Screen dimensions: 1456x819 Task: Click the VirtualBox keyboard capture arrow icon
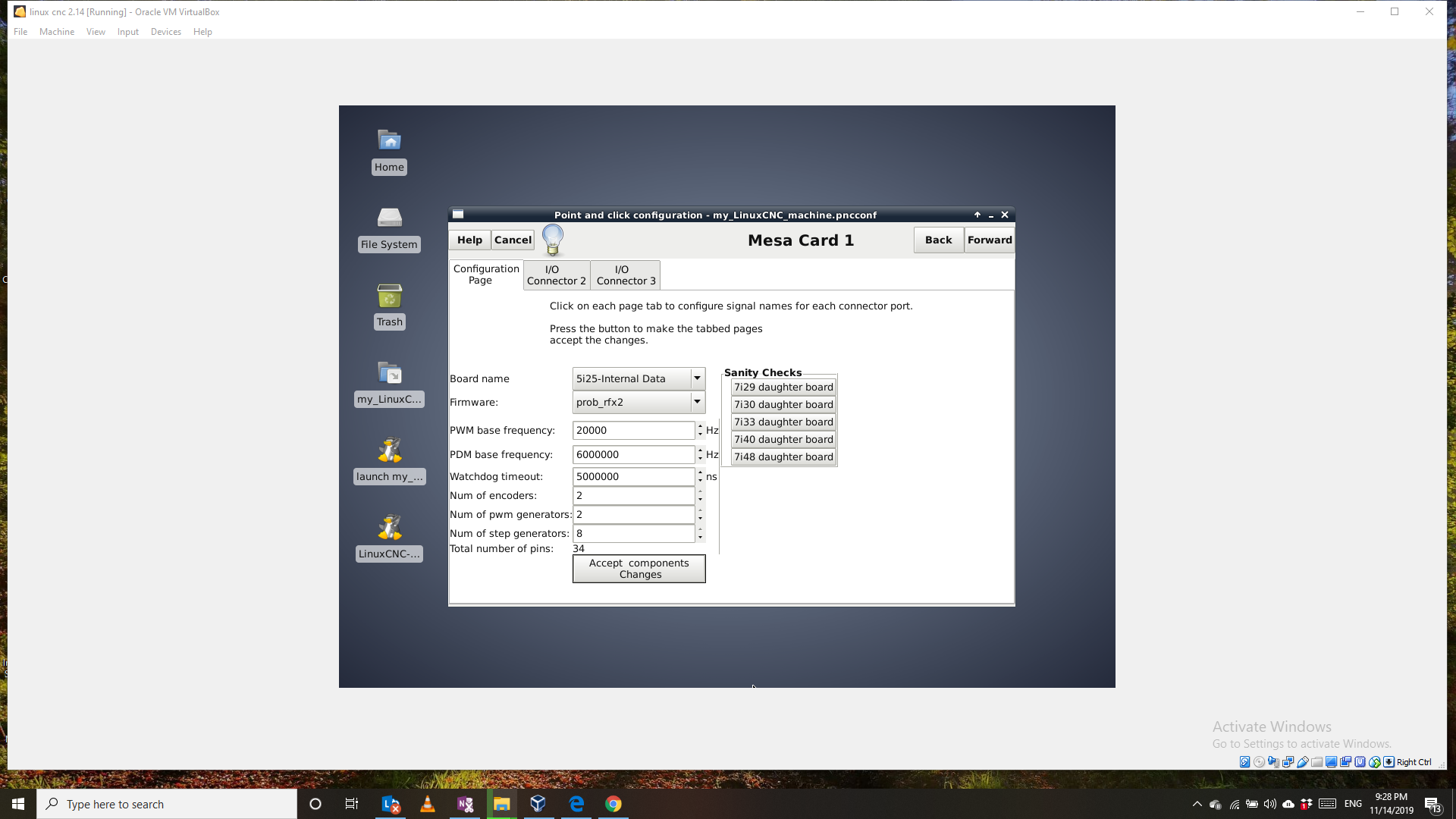(x=1389, y=762)
